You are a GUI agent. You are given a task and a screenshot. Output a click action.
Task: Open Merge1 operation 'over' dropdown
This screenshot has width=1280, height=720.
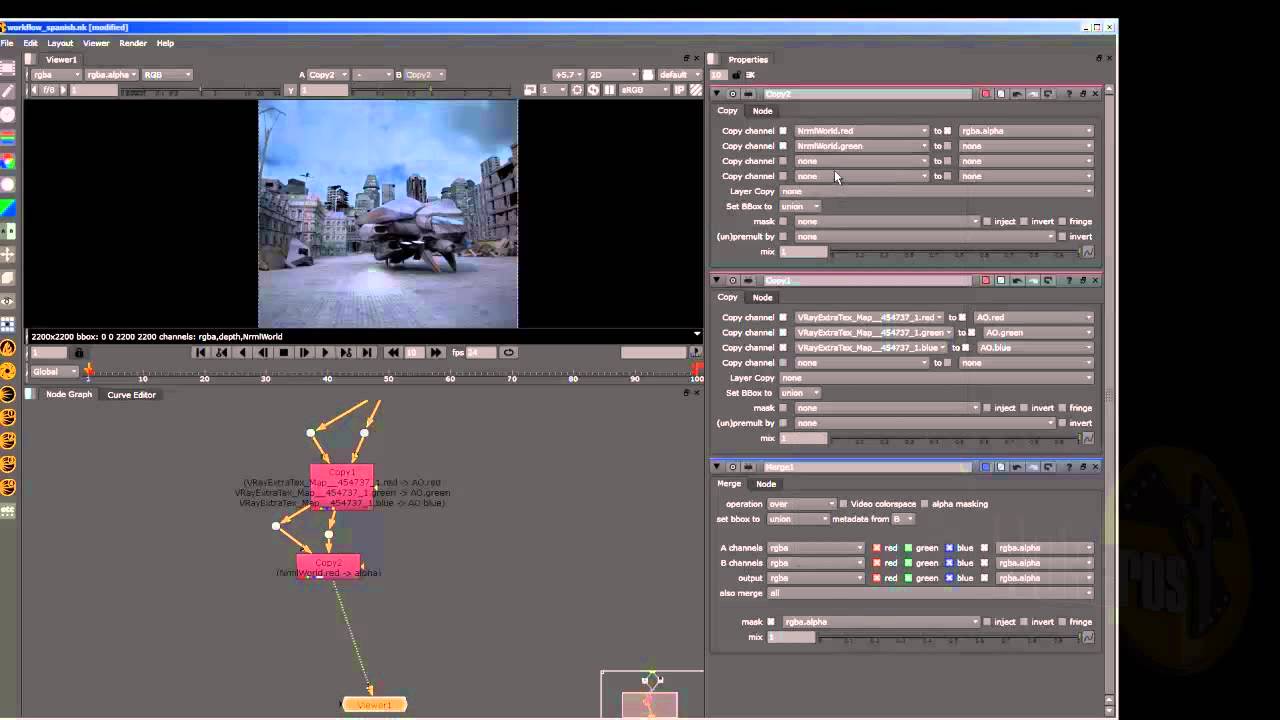point(801,504)
